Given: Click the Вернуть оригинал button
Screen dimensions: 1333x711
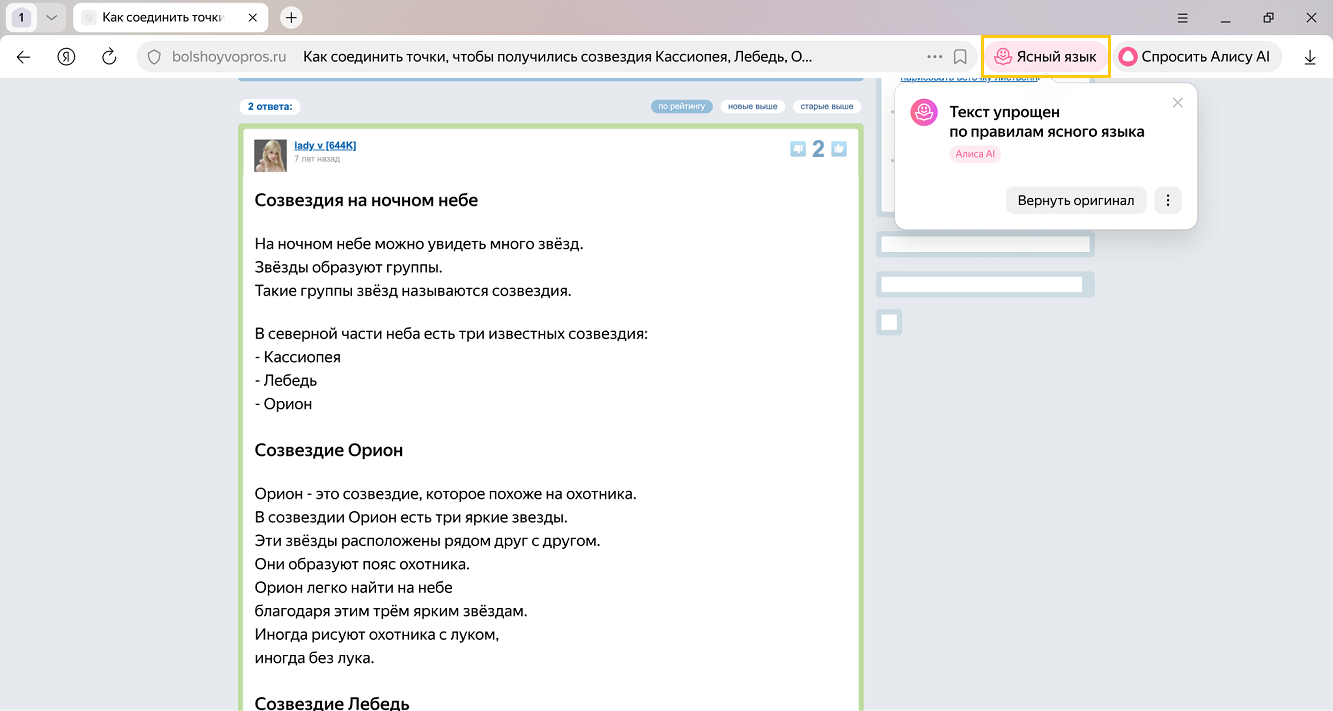Looking at the screenshot, I should [1075, 200].
